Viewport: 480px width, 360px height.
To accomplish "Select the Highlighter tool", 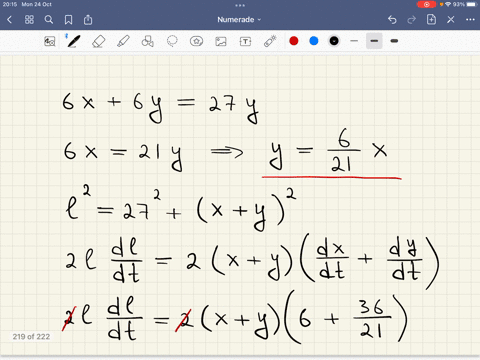I will point(123,41).
